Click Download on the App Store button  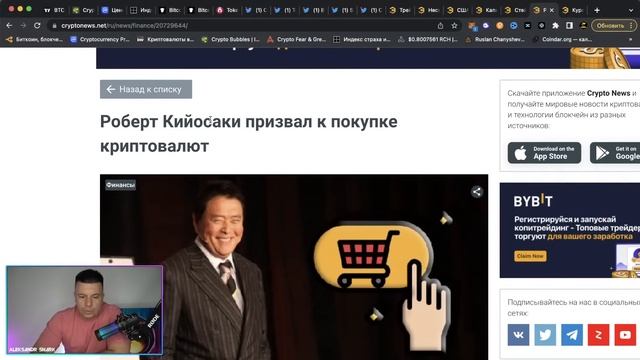point(544,153)
